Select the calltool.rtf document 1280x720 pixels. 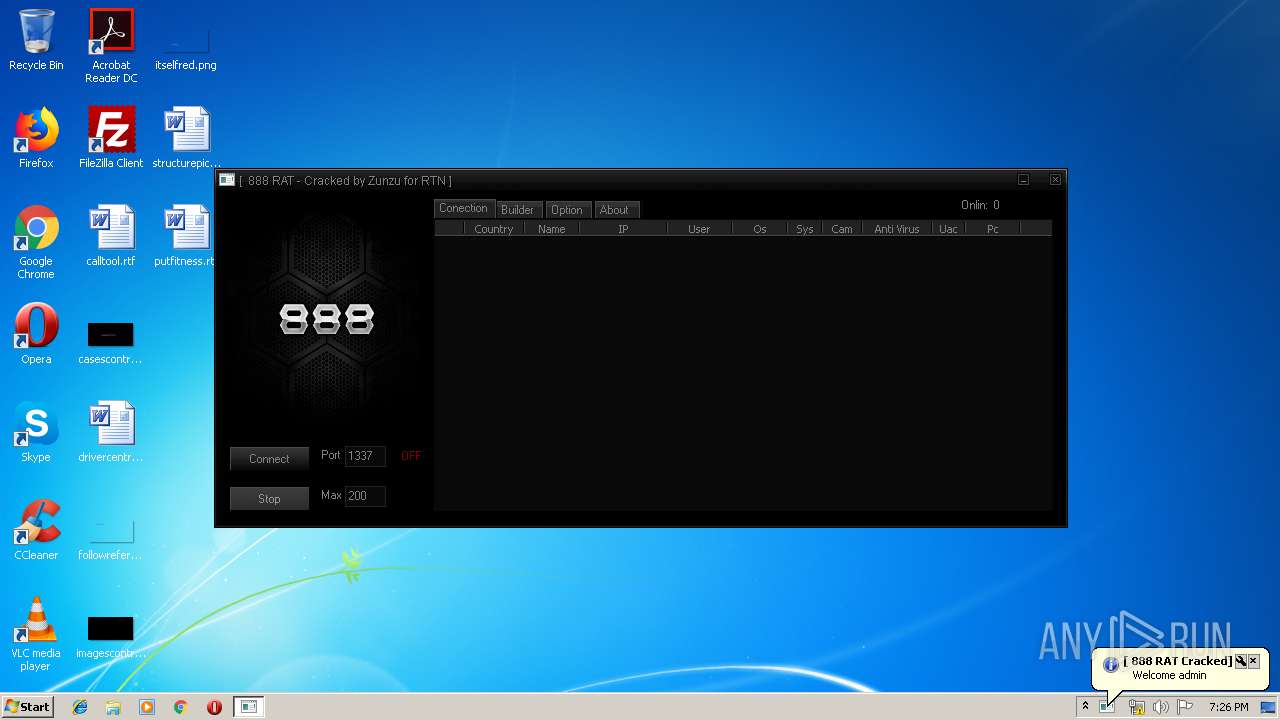[x=111, y=236]
